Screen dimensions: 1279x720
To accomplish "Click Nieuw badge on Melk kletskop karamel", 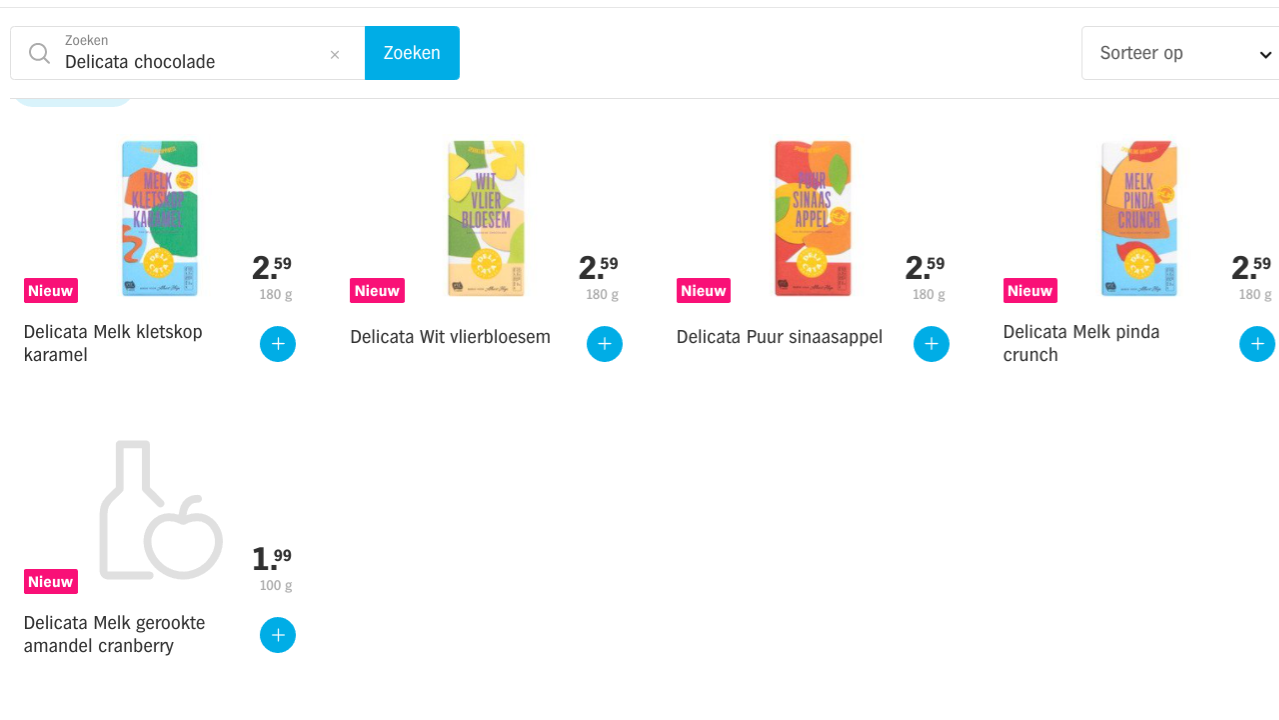I will (x=51, y=291).
